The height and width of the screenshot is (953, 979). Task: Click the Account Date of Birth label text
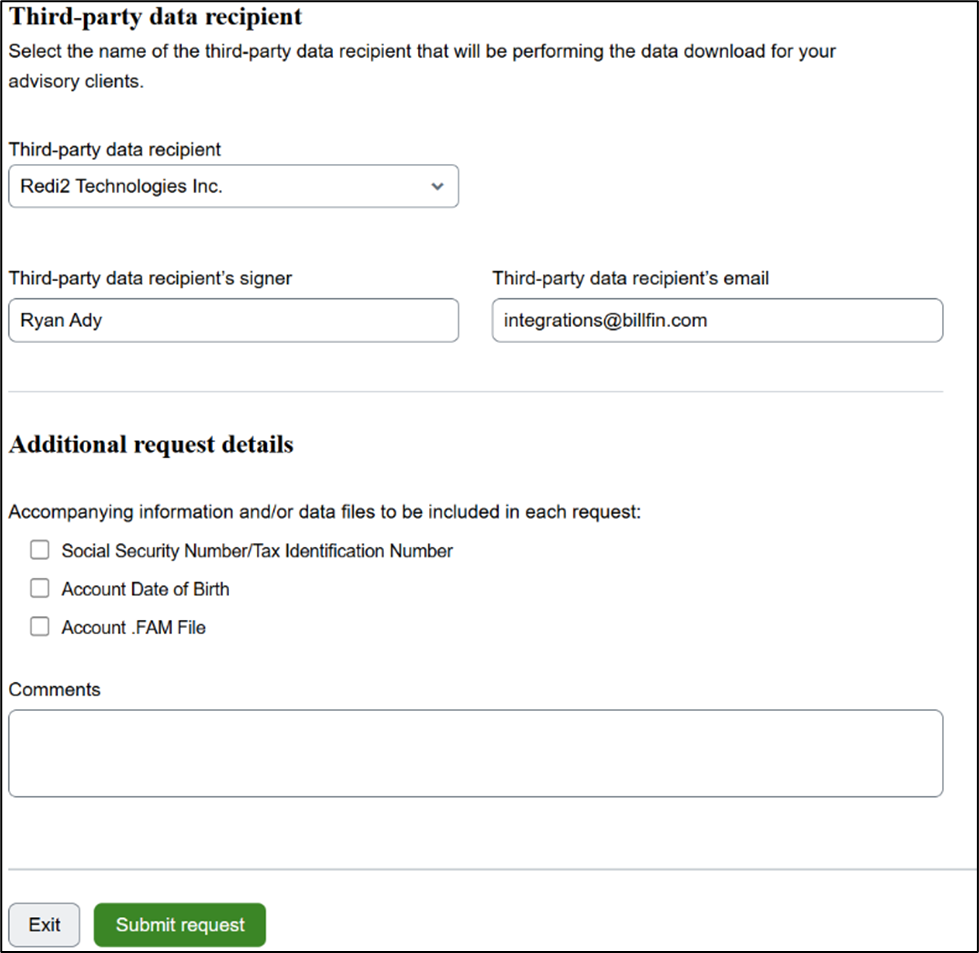click(x=145, y=589)
